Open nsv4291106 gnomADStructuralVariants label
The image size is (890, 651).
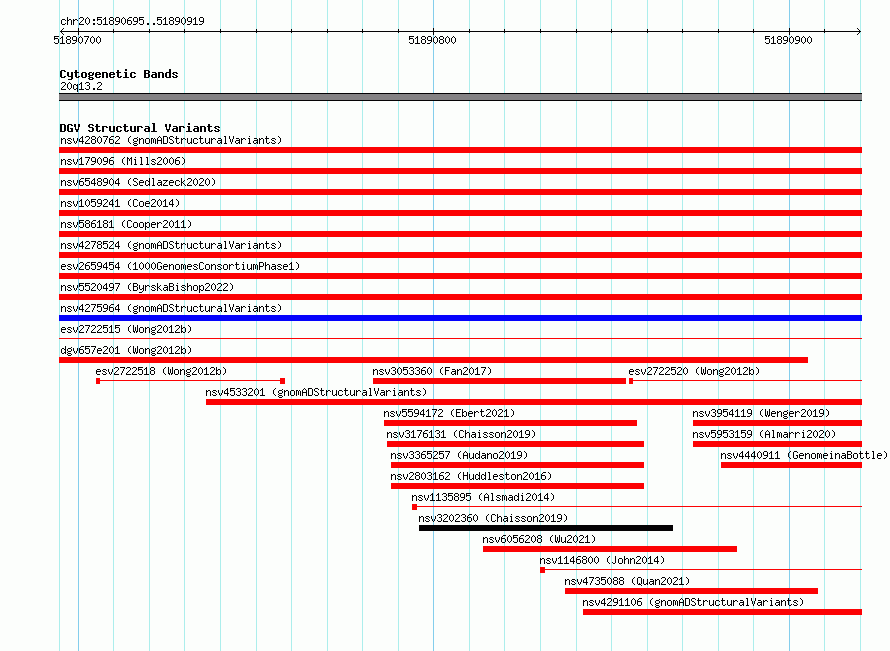(x=693, y=602)
